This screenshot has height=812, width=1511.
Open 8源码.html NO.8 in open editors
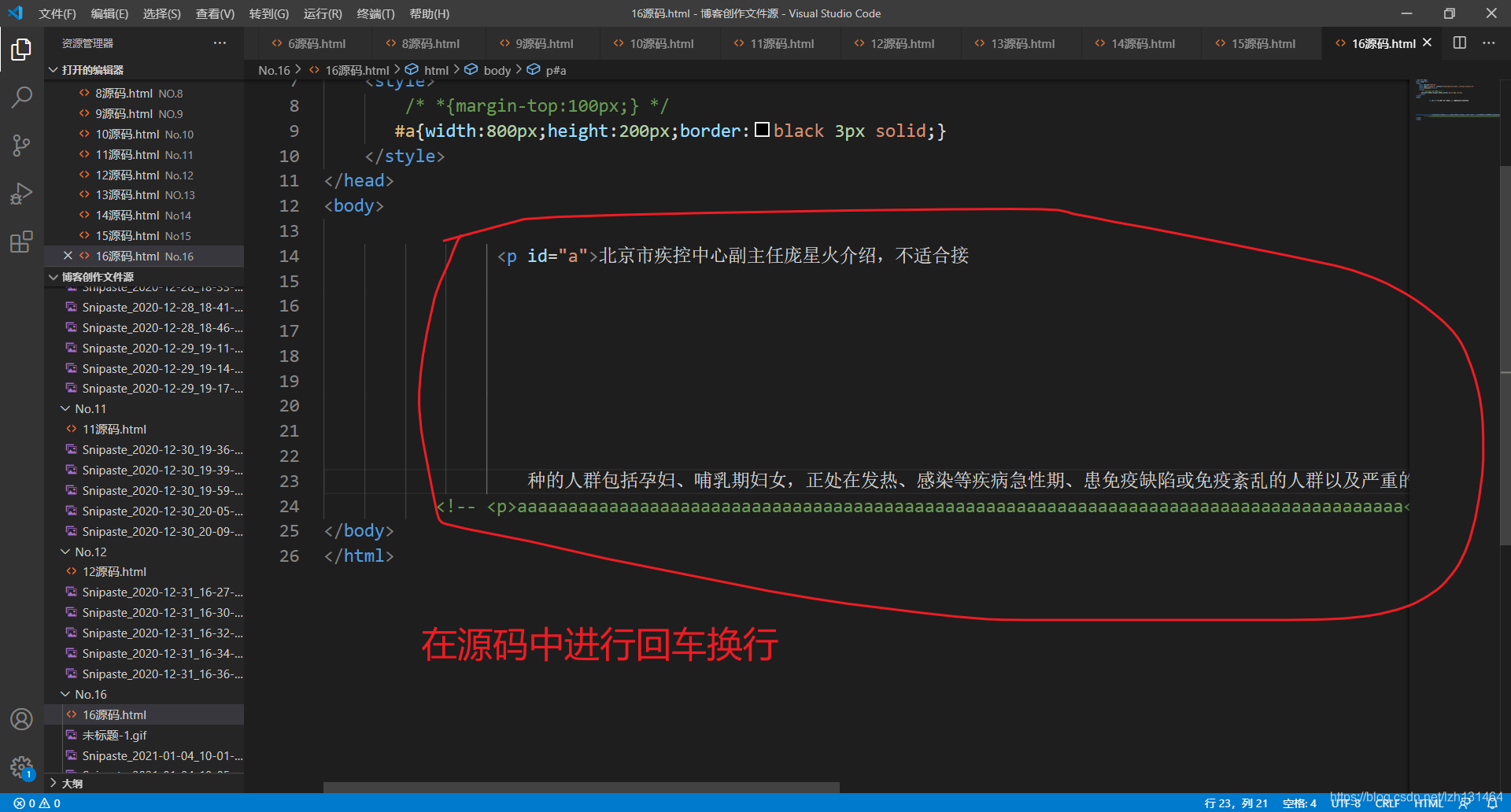[145, 94]
